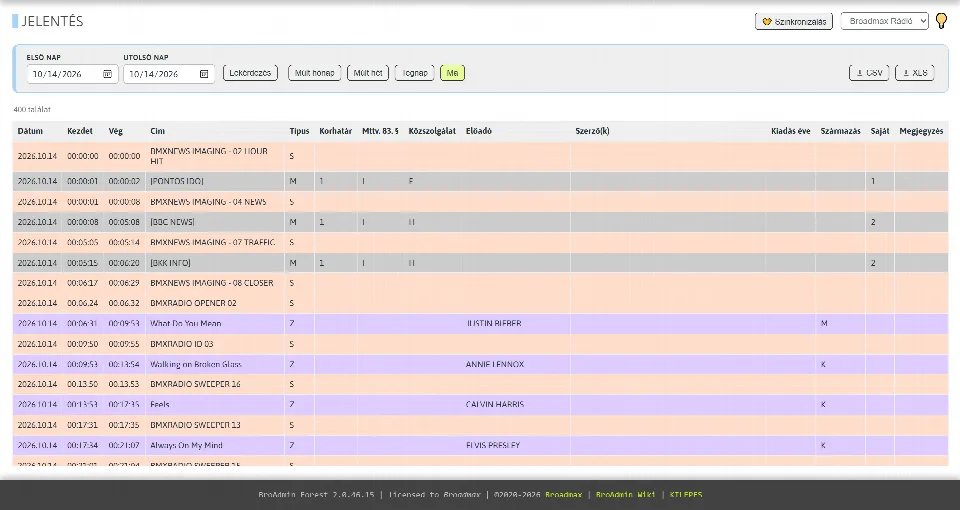Select the What Do You Mean row
Image resolution: width=960 pixels, height=510 pixels.
point(480,323)
